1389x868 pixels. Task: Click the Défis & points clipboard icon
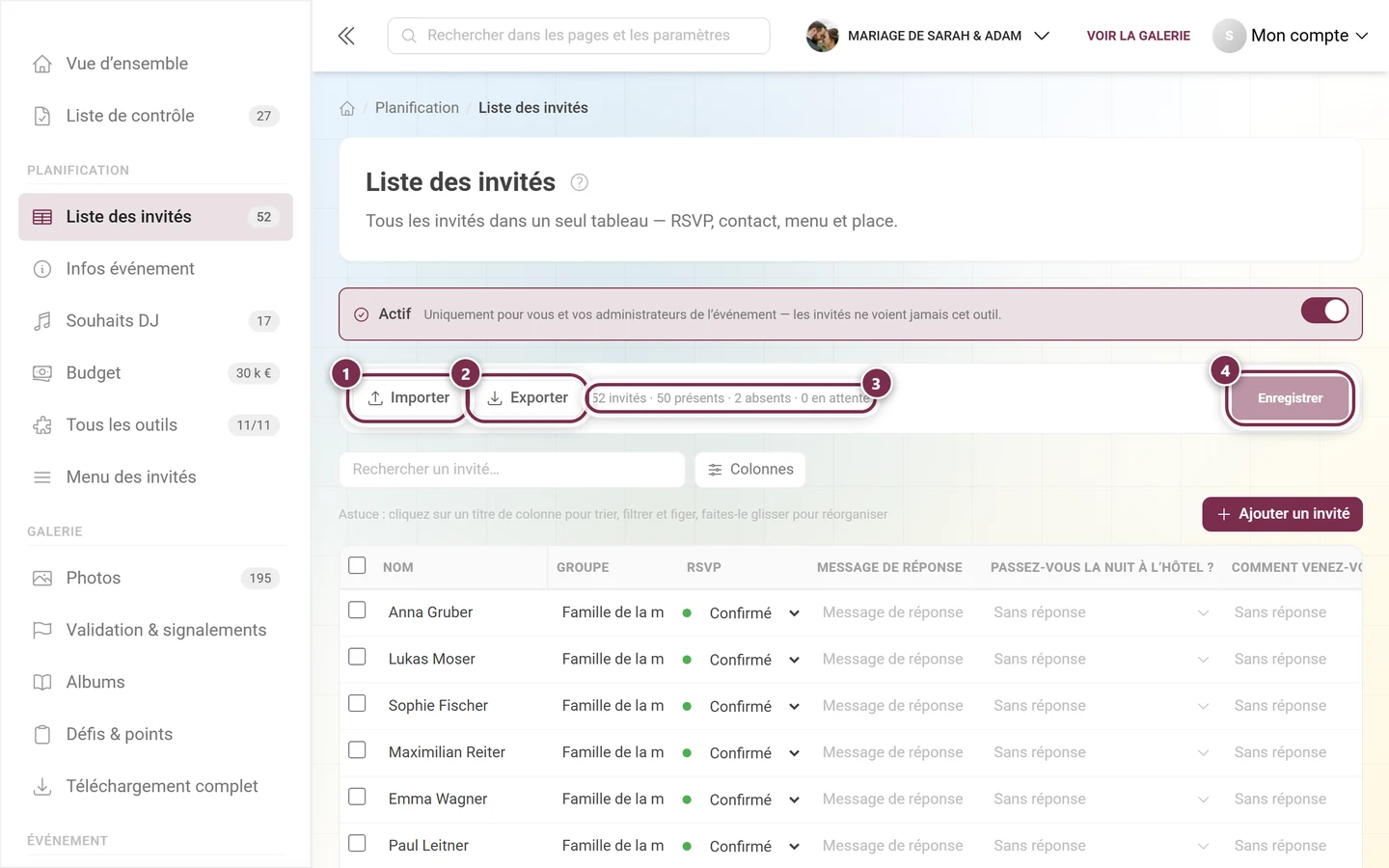tap(42, 735)
